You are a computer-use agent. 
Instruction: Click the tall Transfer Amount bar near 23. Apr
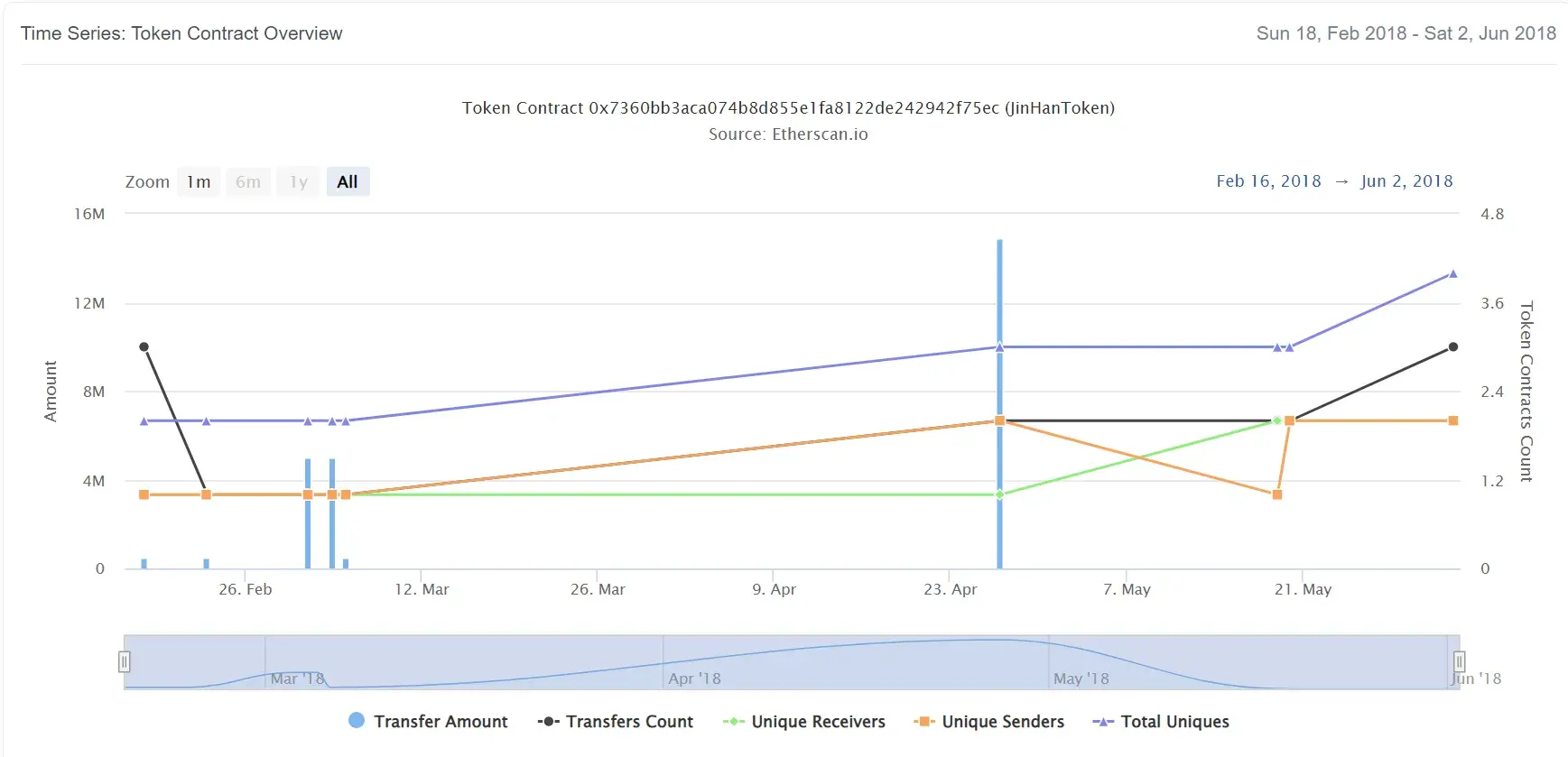point(999,404)
